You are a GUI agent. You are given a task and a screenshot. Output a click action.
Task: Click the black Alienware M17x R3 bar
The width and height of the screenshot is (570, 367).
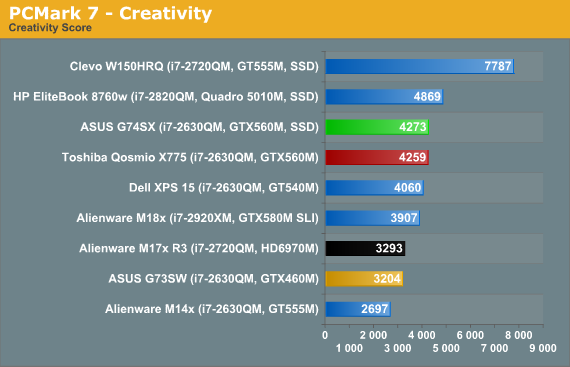[x=365, y=249]
